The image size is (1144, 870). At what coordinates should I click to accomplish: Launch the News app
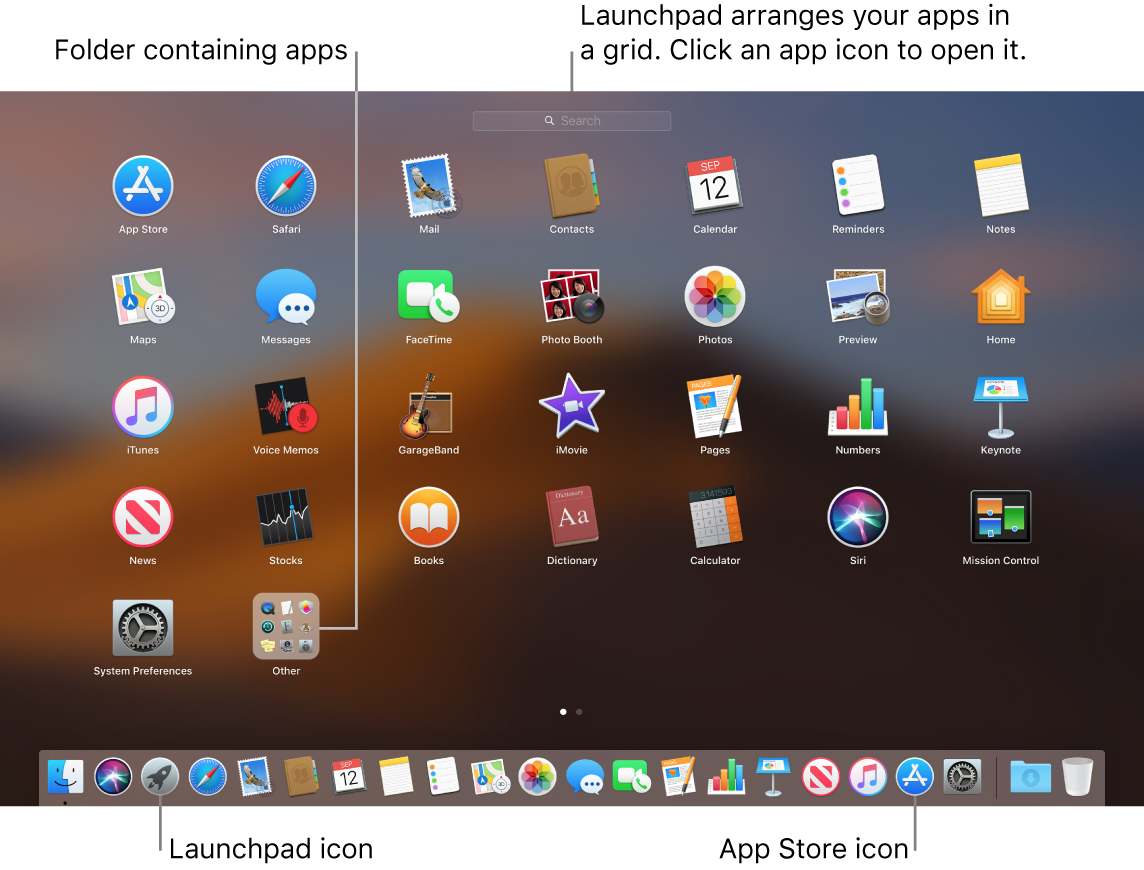coord(143,517)
